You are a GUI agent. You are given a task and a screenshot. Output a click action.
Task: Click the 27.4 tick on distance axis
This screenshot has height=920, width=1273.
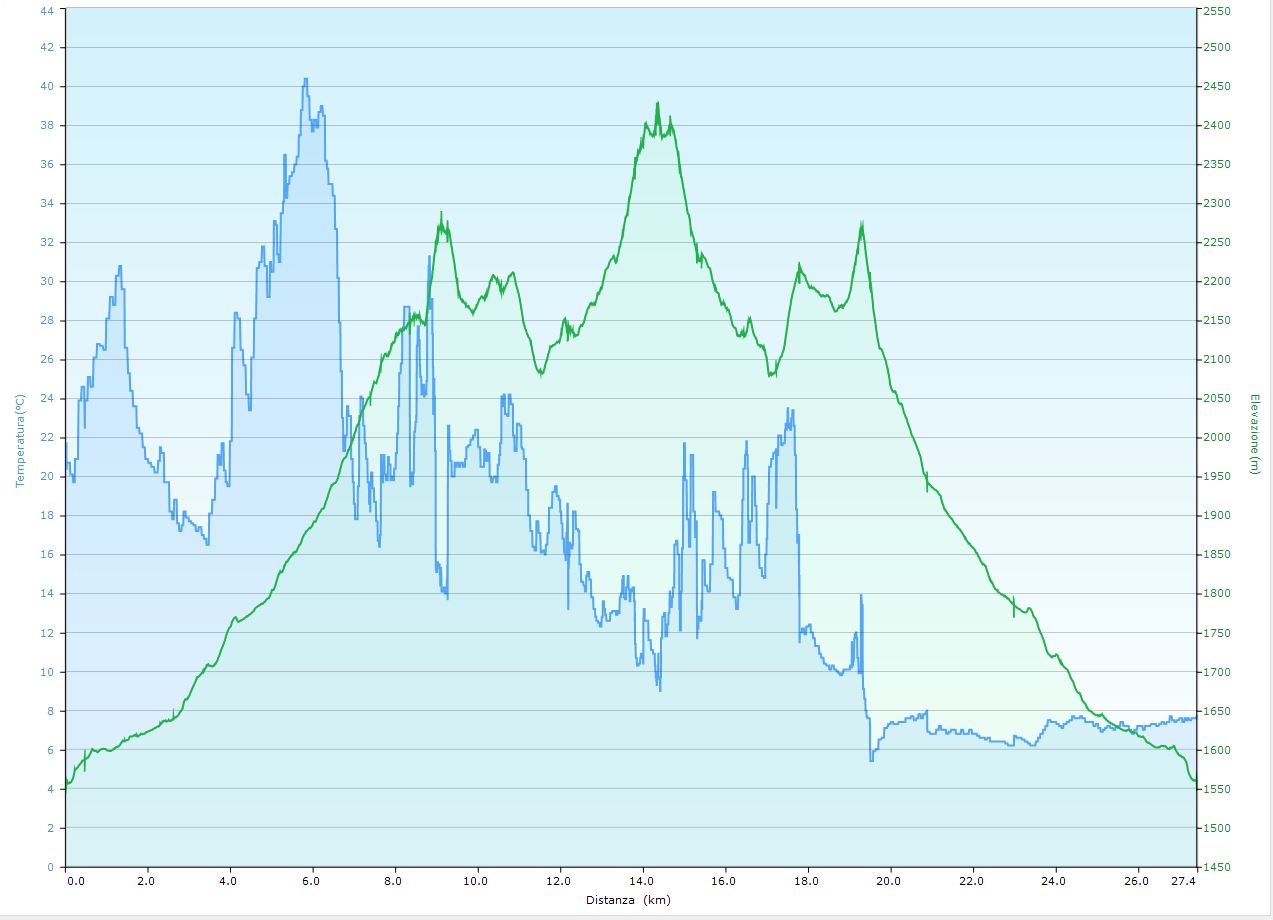pyautogui.click(x=1183, y=881)
